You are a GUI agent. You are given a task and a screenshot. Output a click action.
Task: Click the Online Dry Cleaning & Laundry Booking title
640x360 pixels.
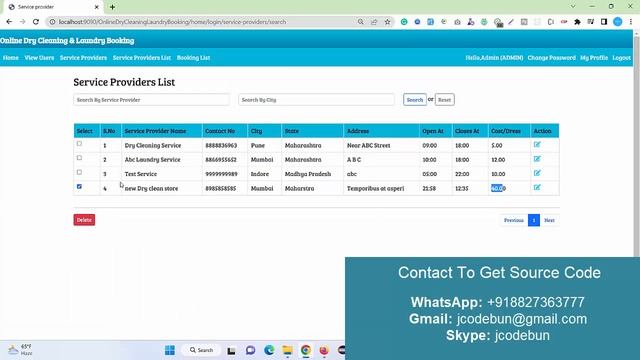67,40
